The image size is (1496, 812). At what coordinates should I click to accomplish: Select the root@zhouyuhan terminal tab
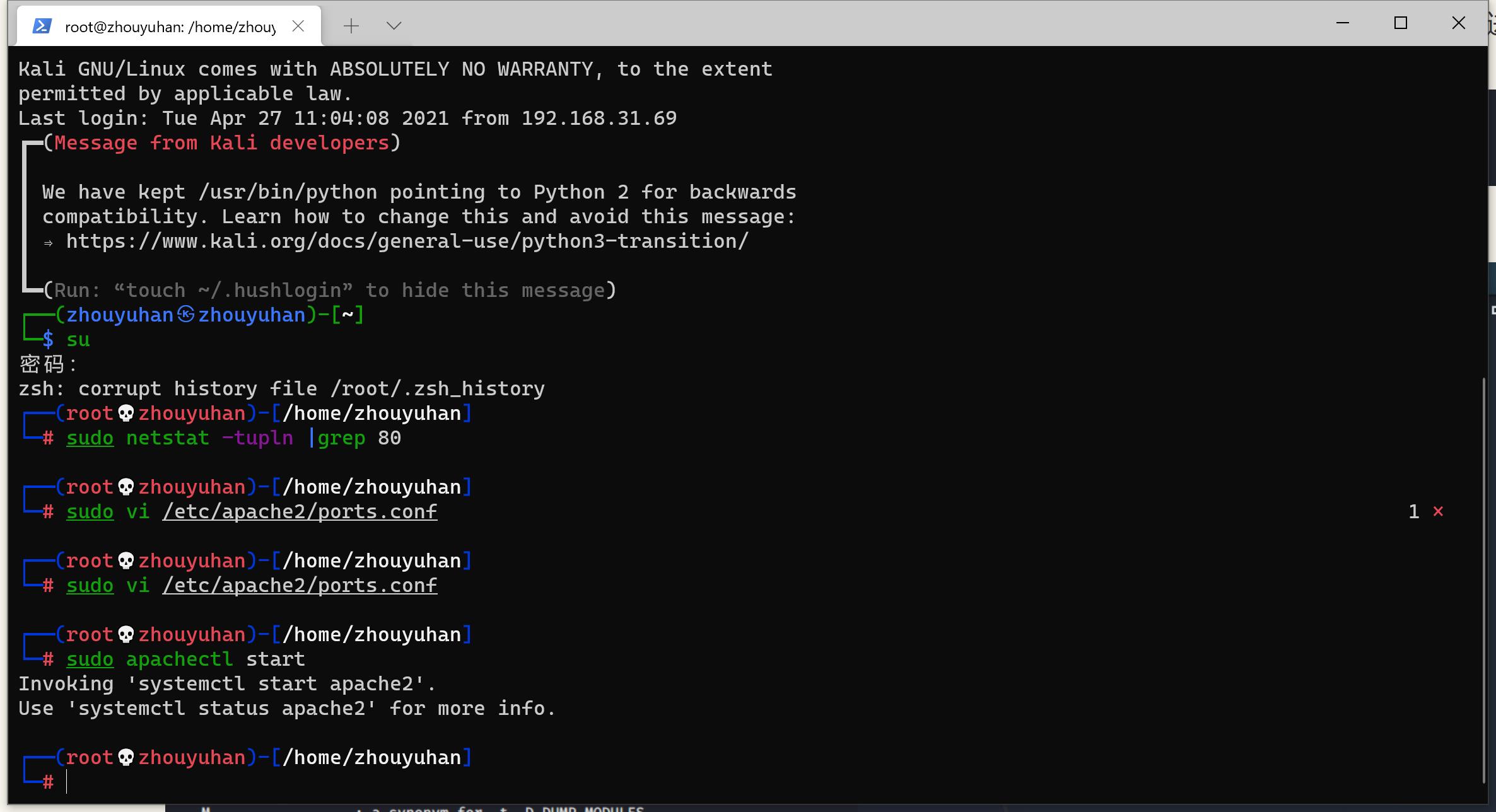click(169, 26)
